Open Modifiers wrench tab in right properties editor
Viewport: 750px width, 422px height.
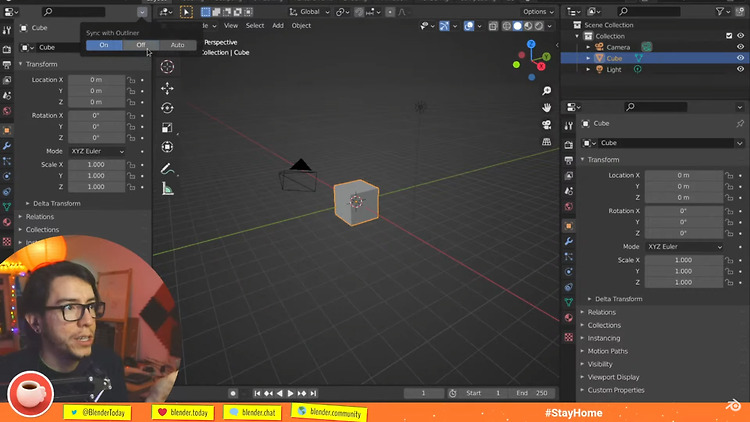click(x=568, y=241)
